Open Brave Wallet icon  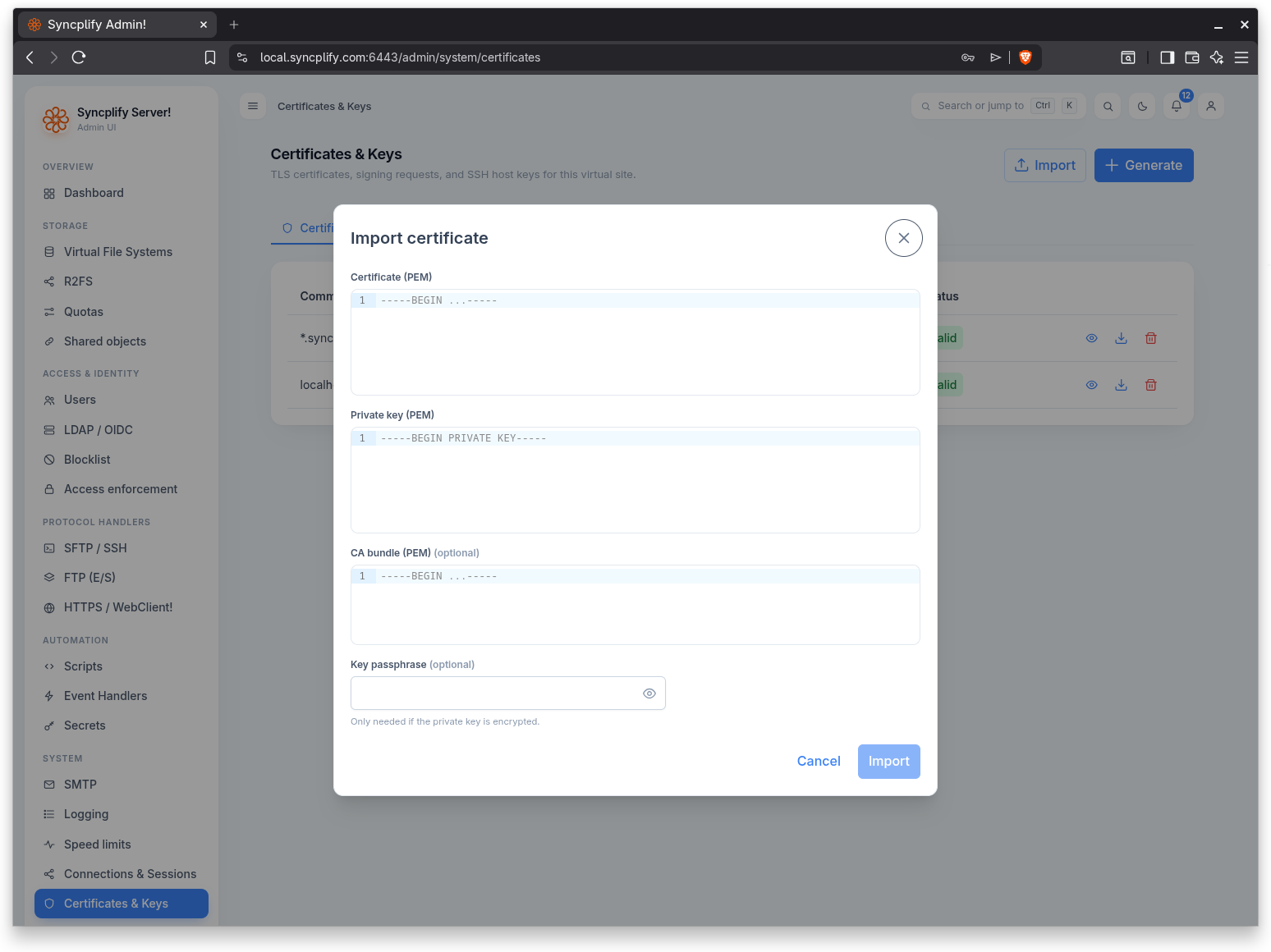(x=1192, y=57)
